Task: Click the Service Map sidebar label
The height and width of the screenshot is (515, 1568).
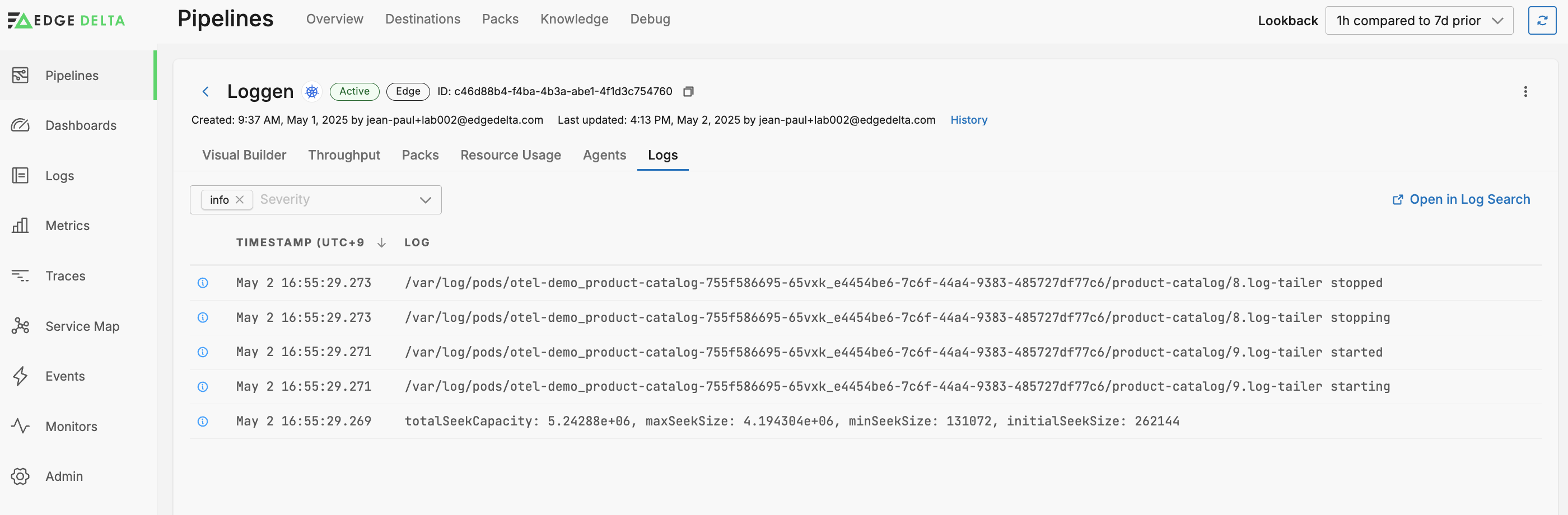Action: click(82, 326)
